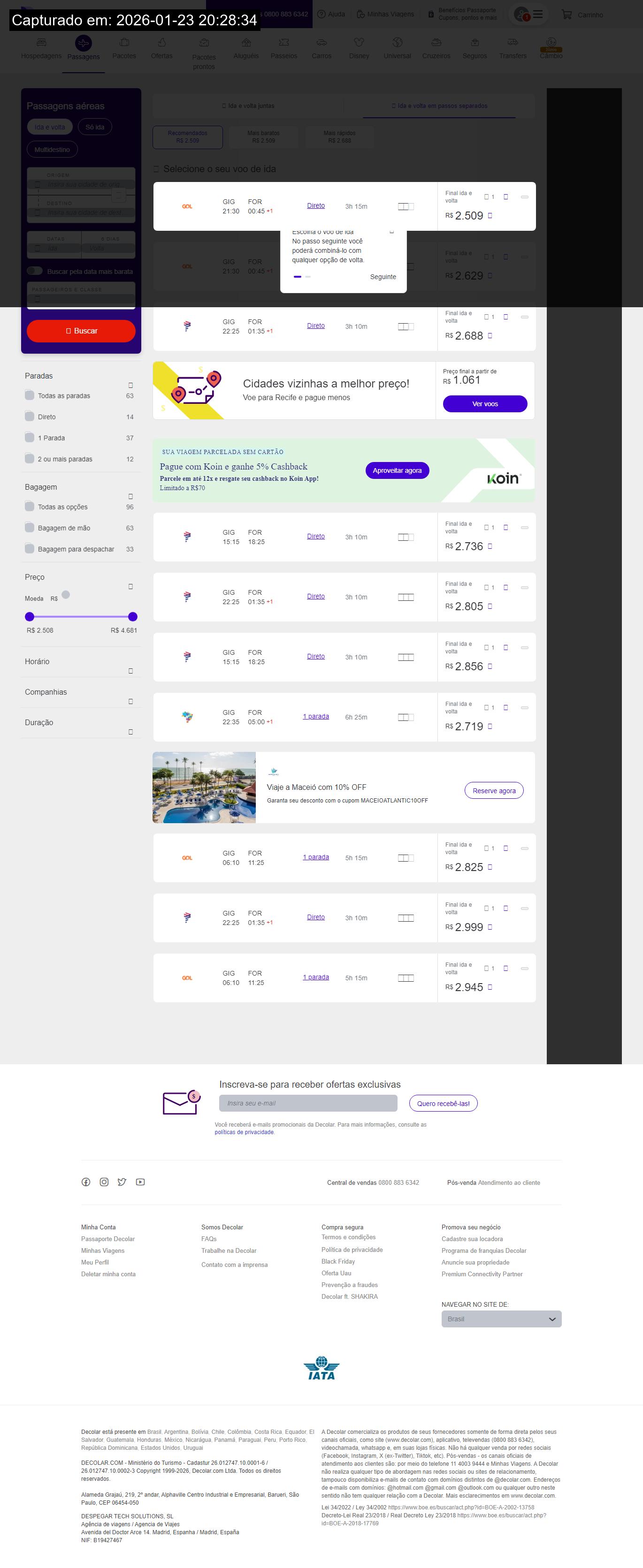Click the Aproveitar agora Koin button

397,470
